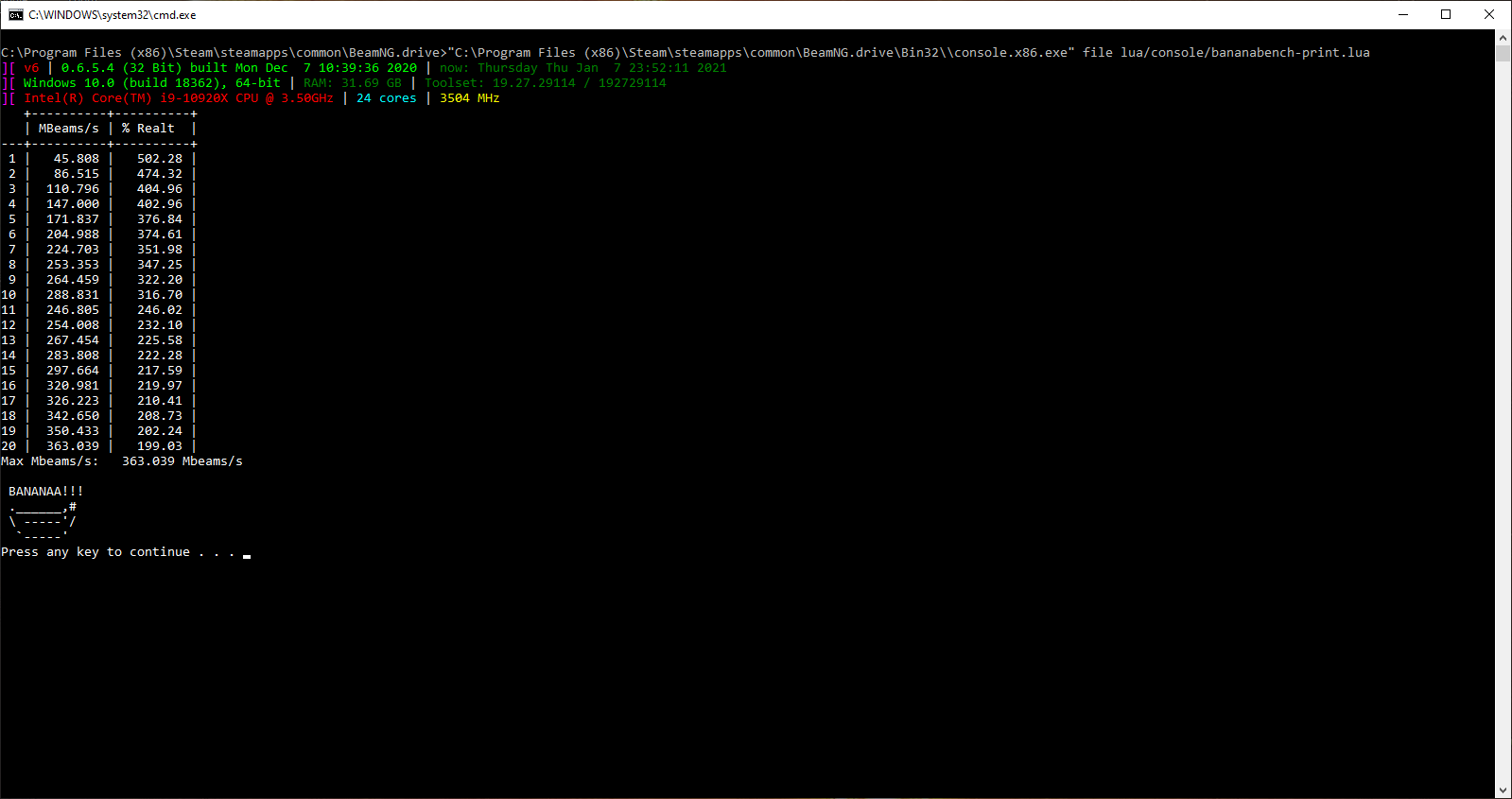Click the 'MBeams/s' column header
Screen dimensions: 1512x799
click(x=69, y=129)
